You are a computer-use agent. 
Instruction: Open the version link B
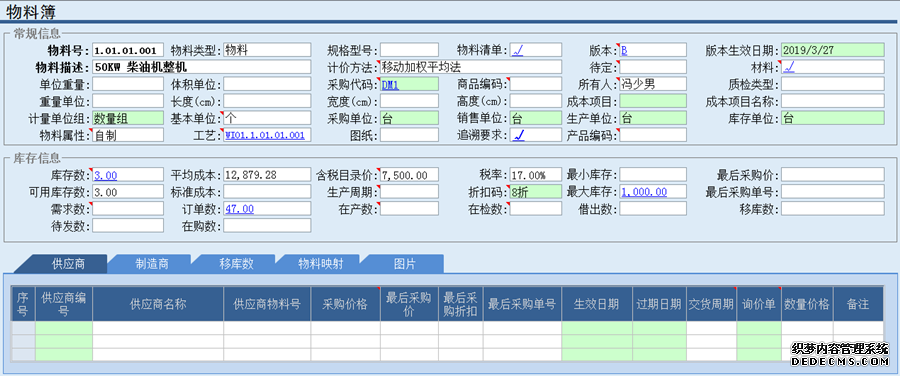[624, 51]
